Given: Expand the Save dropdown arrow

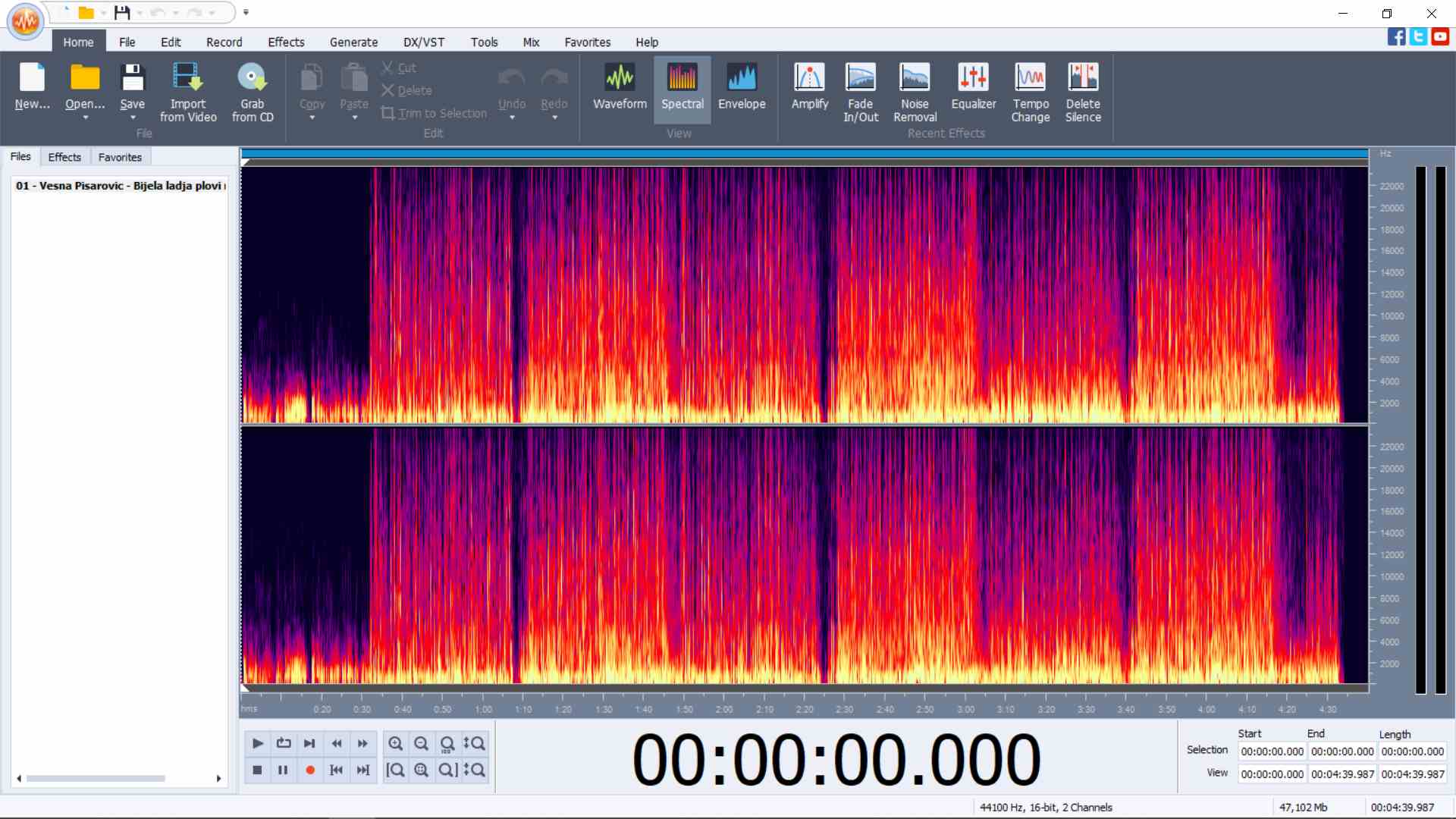Looking at the screenshot, I should pyautogui.click(x=132, y=118).
